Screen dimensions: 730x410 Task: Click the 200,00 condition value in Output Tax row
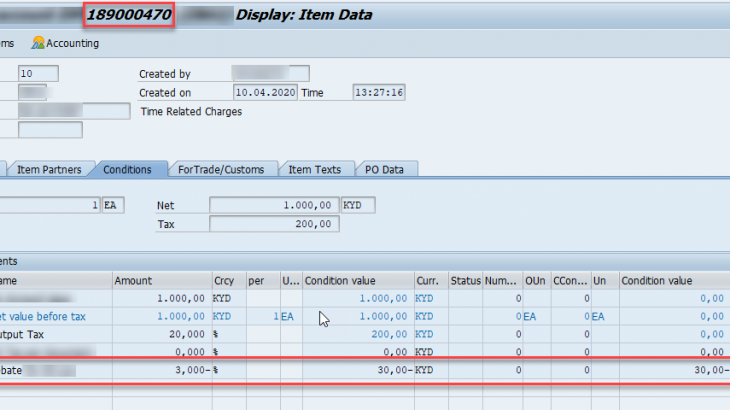coord(389,335)
